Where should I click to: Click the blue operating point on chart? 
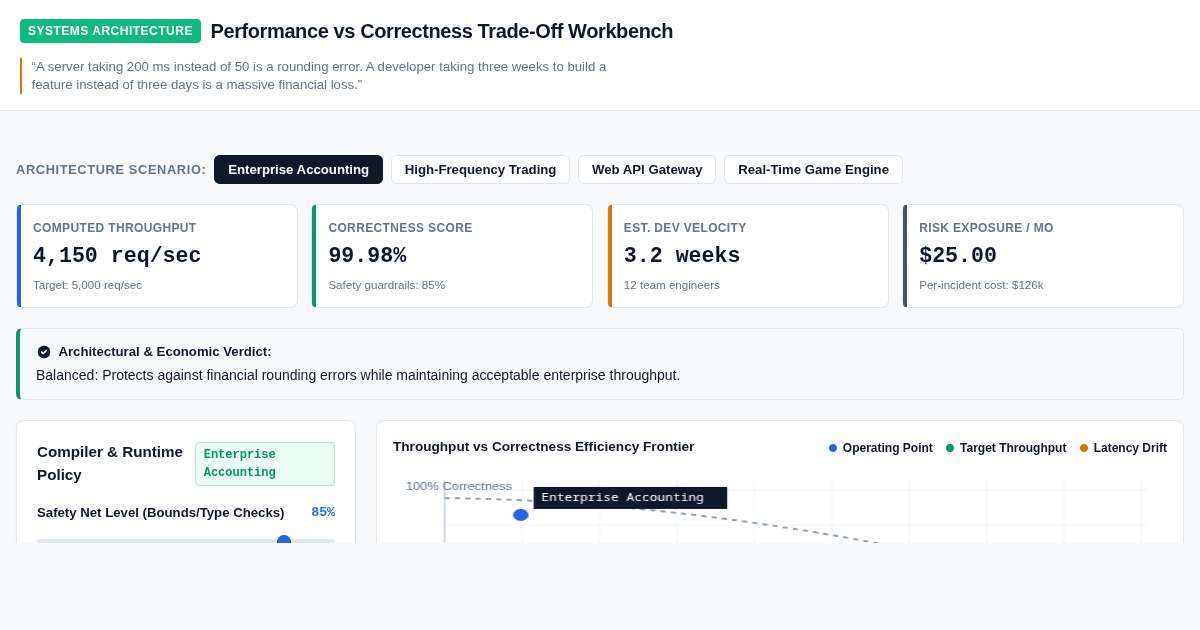pyautogui.click(x=521, y=515)
